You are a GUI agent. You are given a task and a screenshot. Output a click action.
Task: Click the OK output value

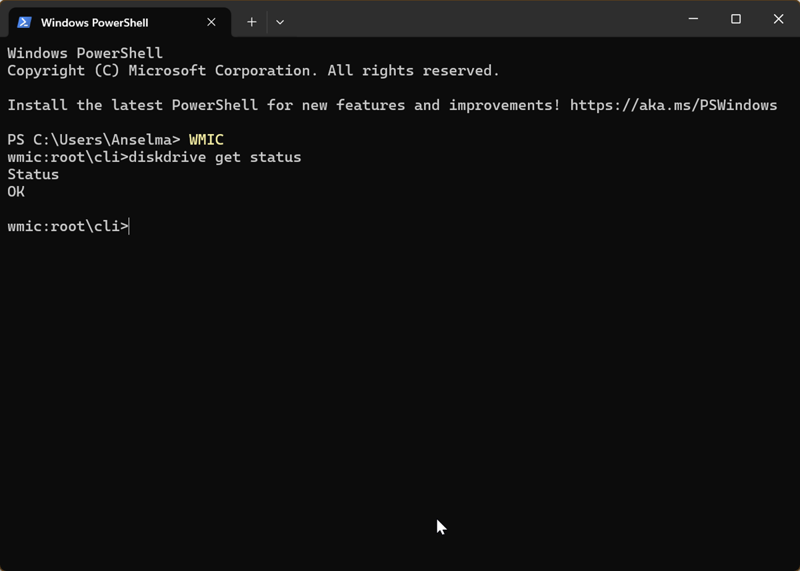pos(16,191)
